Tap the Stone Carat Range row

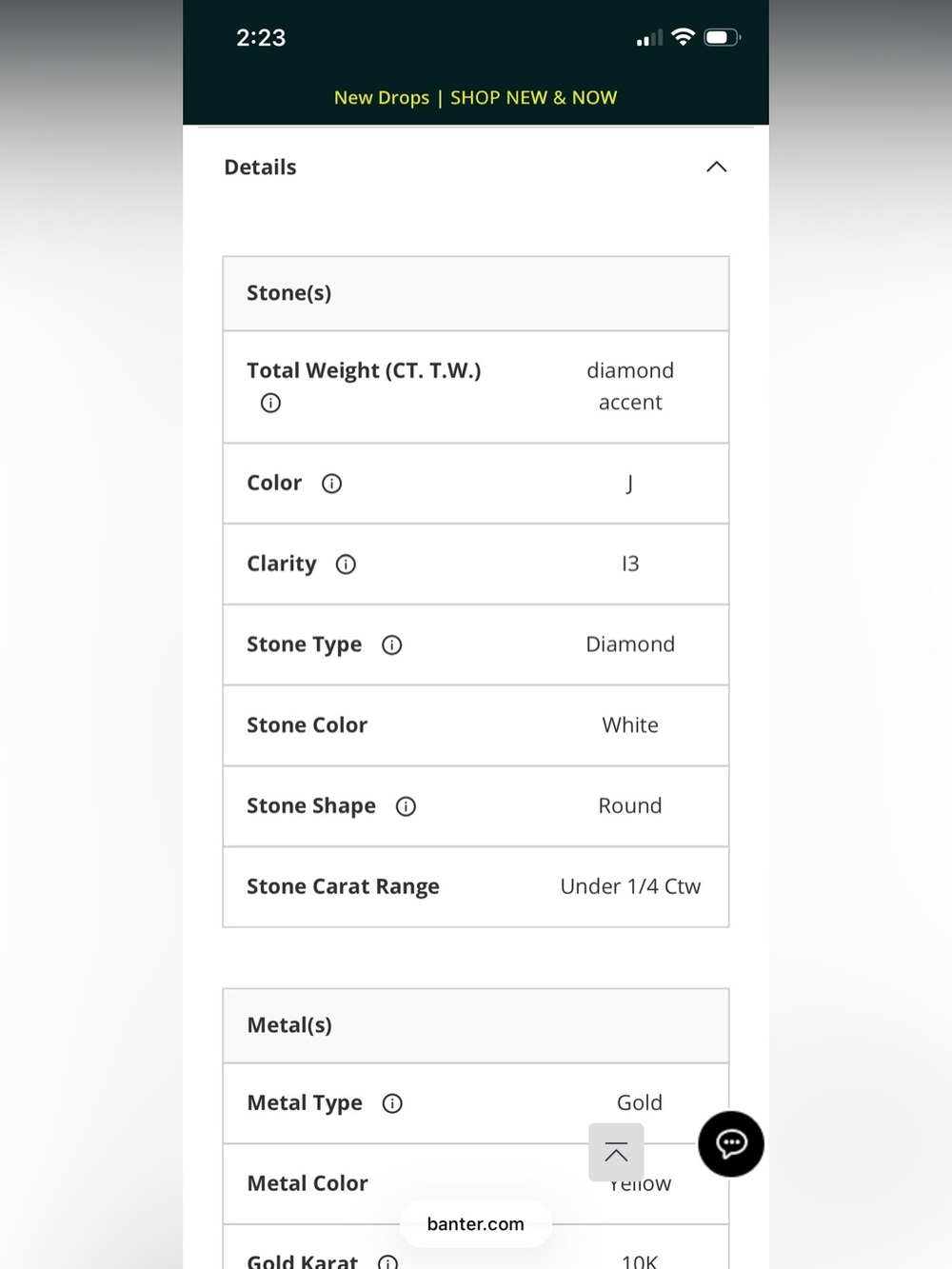[x=476, y=887]
